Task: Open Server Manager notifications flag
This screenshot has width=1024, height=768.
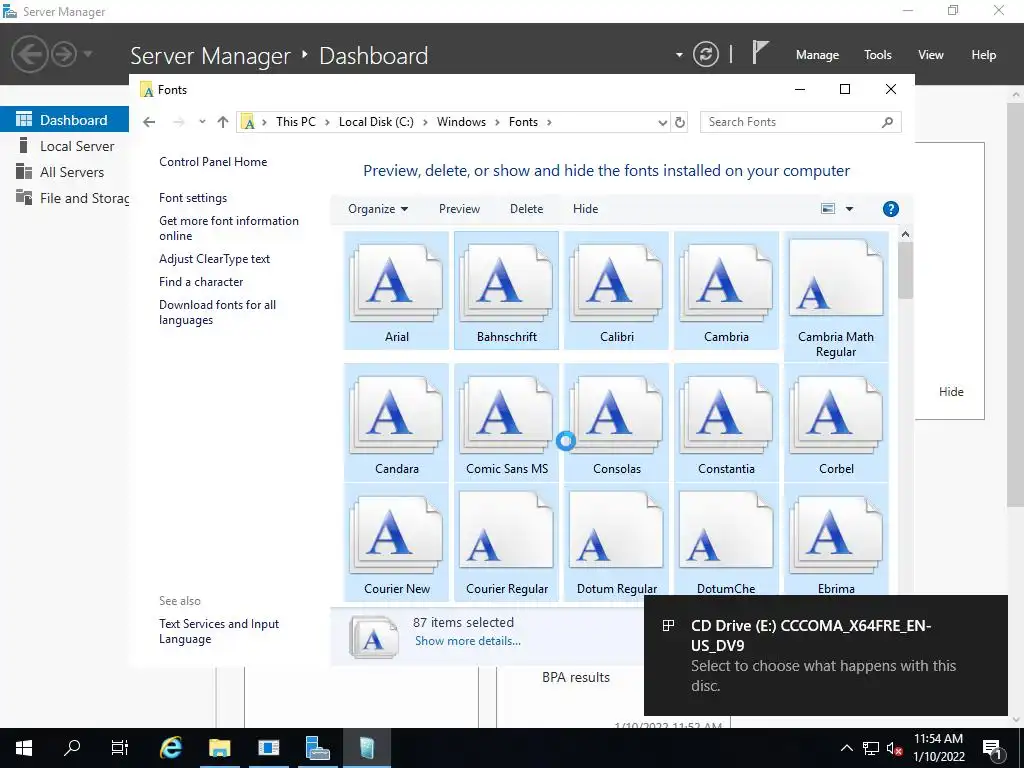Action: (x=759, y=53)
